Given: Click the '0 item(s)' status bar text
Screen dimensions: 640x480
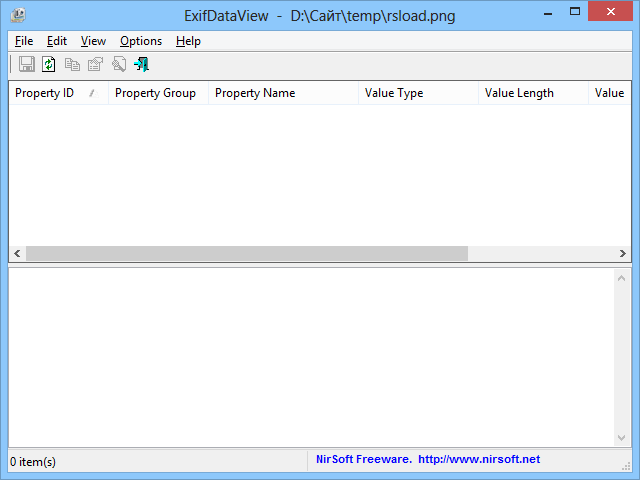Looking at the screenshot, I should (33, 462).
